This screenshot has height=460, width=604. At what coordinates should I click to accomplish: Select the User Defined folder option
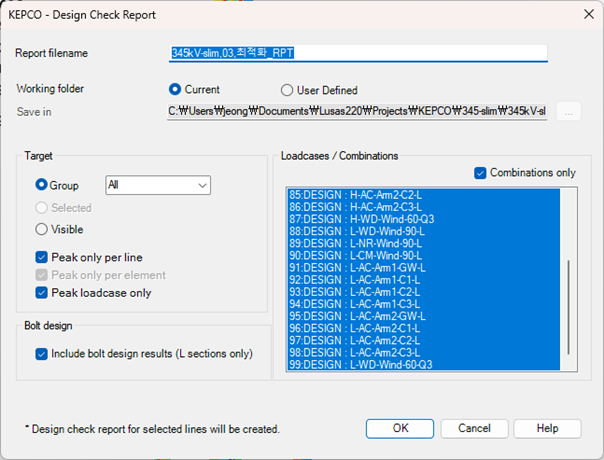click(x=287, y=90)
